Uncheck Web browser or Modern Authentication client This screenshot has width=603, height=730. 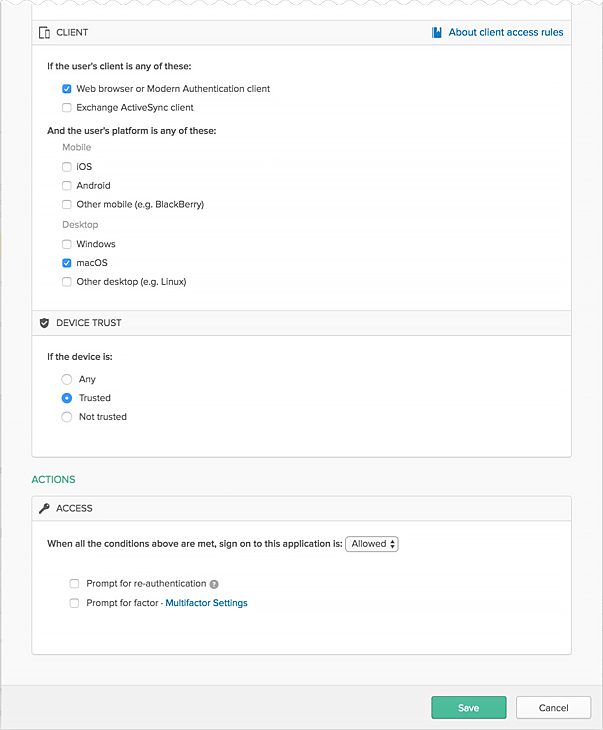click(x=67, y=89)
